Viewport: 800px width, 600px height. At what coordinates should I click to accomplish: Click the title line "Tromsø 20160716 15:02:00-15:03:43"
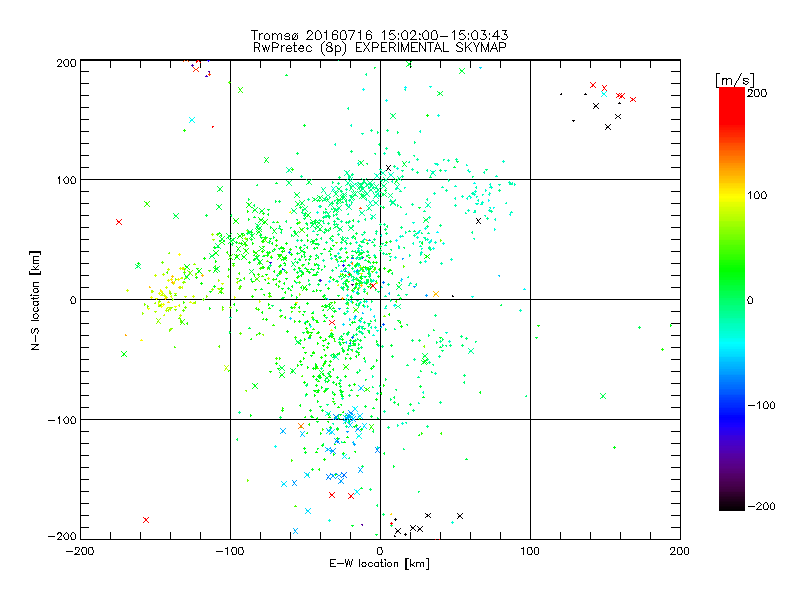coord(380,35)
